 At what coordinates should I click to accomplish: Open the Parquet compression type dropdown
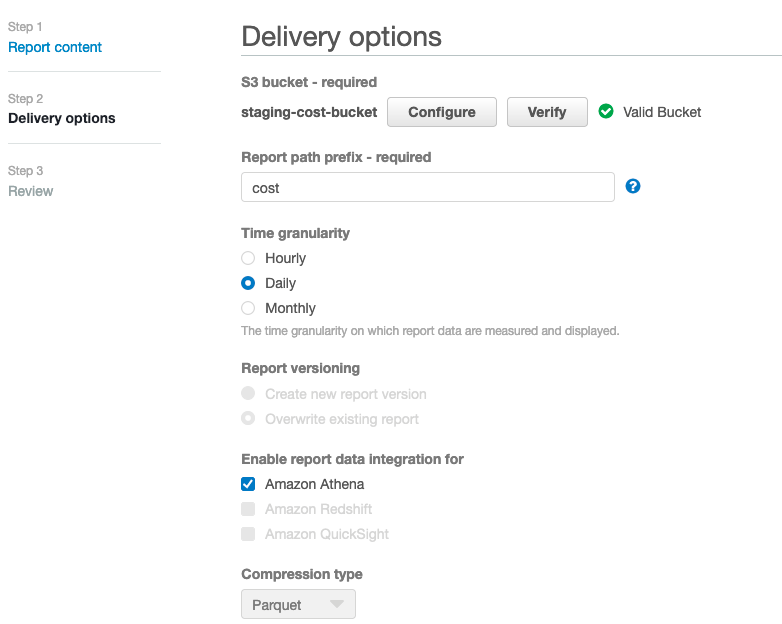(298, 604)
